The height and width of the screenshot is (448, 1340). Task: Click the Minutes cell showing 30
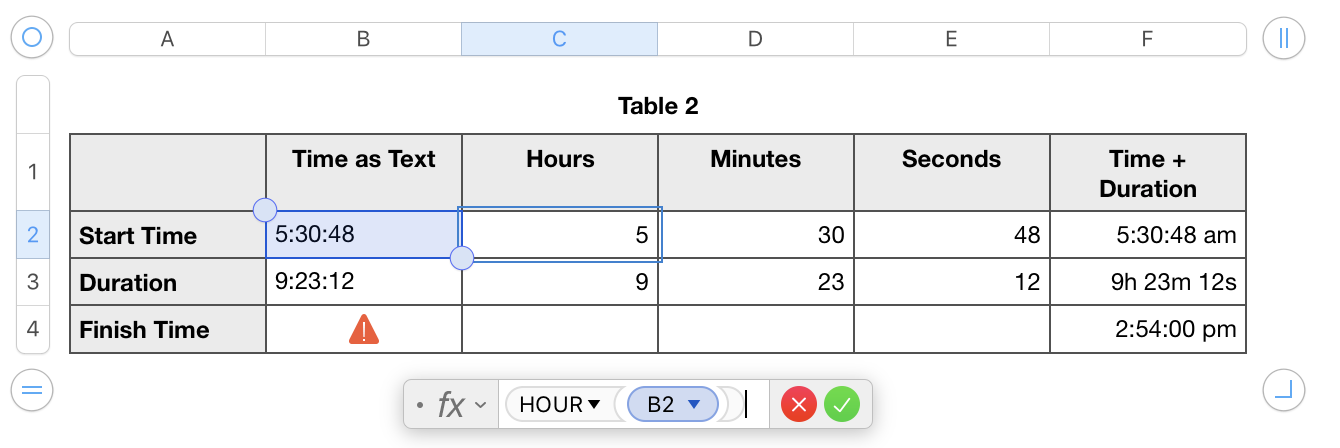point(755,236)
